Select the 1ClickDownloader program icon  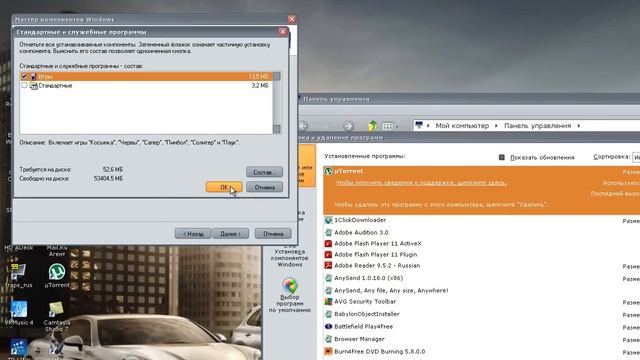coord(328,220)
